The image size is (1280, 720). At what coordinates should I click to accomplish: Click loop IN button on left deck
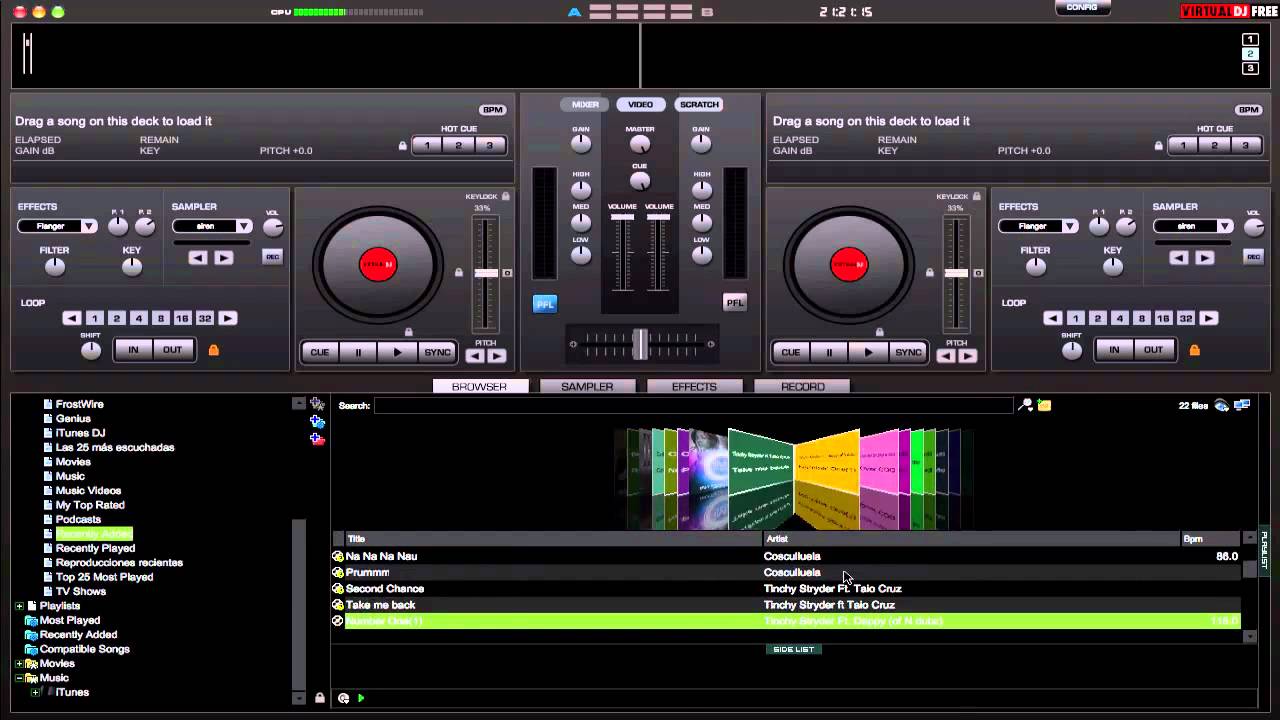tap(133, 350)
